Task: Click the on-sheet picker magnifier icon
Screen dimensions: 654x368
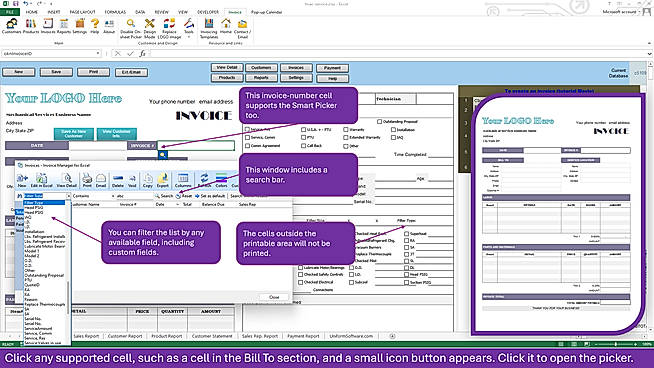Action: 163,155
